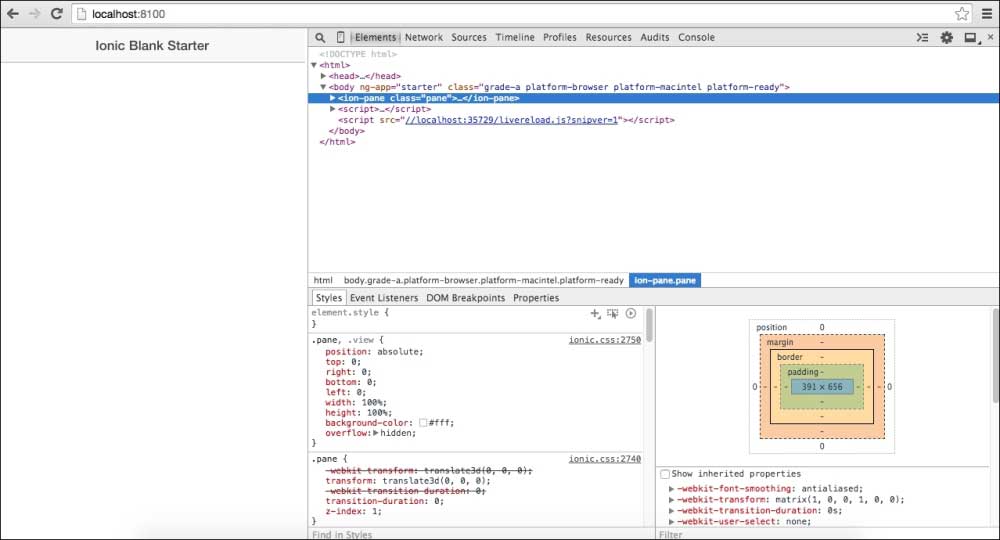1000x540 pixels.
Task: Switch to the Network tab
Action: pos(423,38)
